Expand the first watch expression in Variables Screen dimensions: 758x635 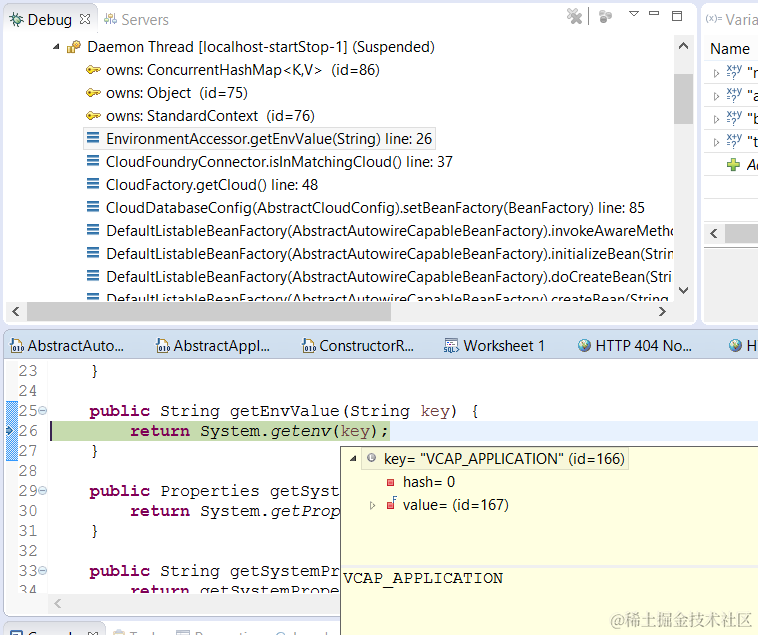tap(716, 73)
